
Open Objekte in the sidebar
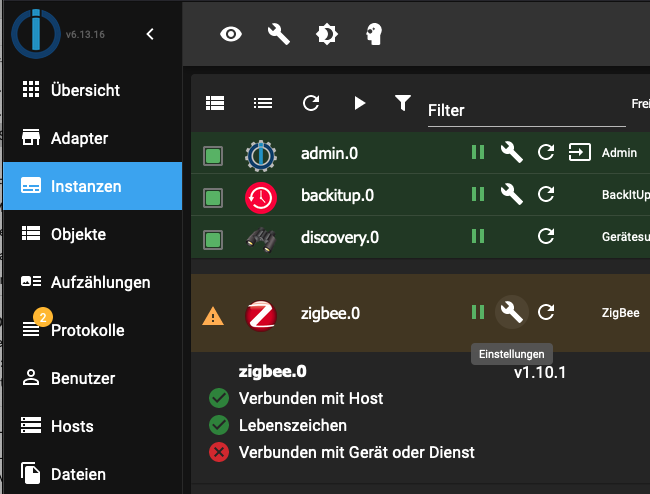coord(93,234)
